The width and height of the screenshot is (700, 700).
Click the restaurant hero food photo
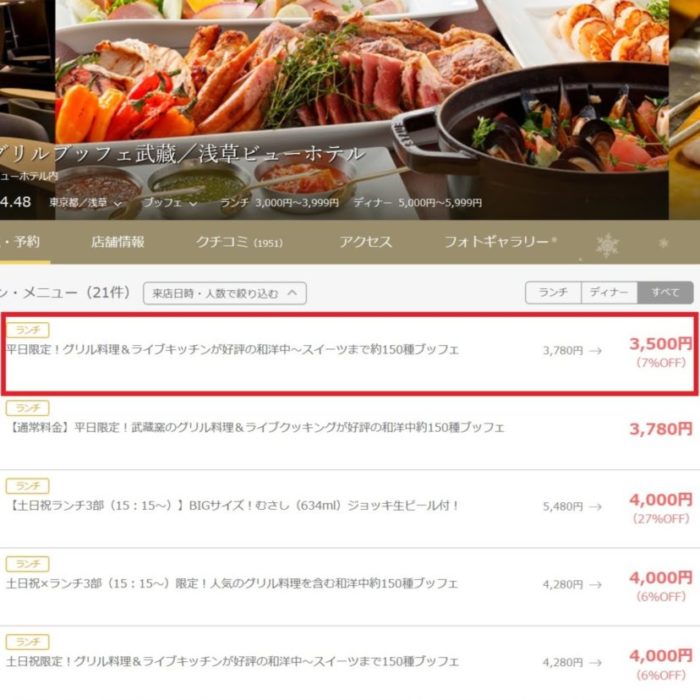[x=362, y=109]
